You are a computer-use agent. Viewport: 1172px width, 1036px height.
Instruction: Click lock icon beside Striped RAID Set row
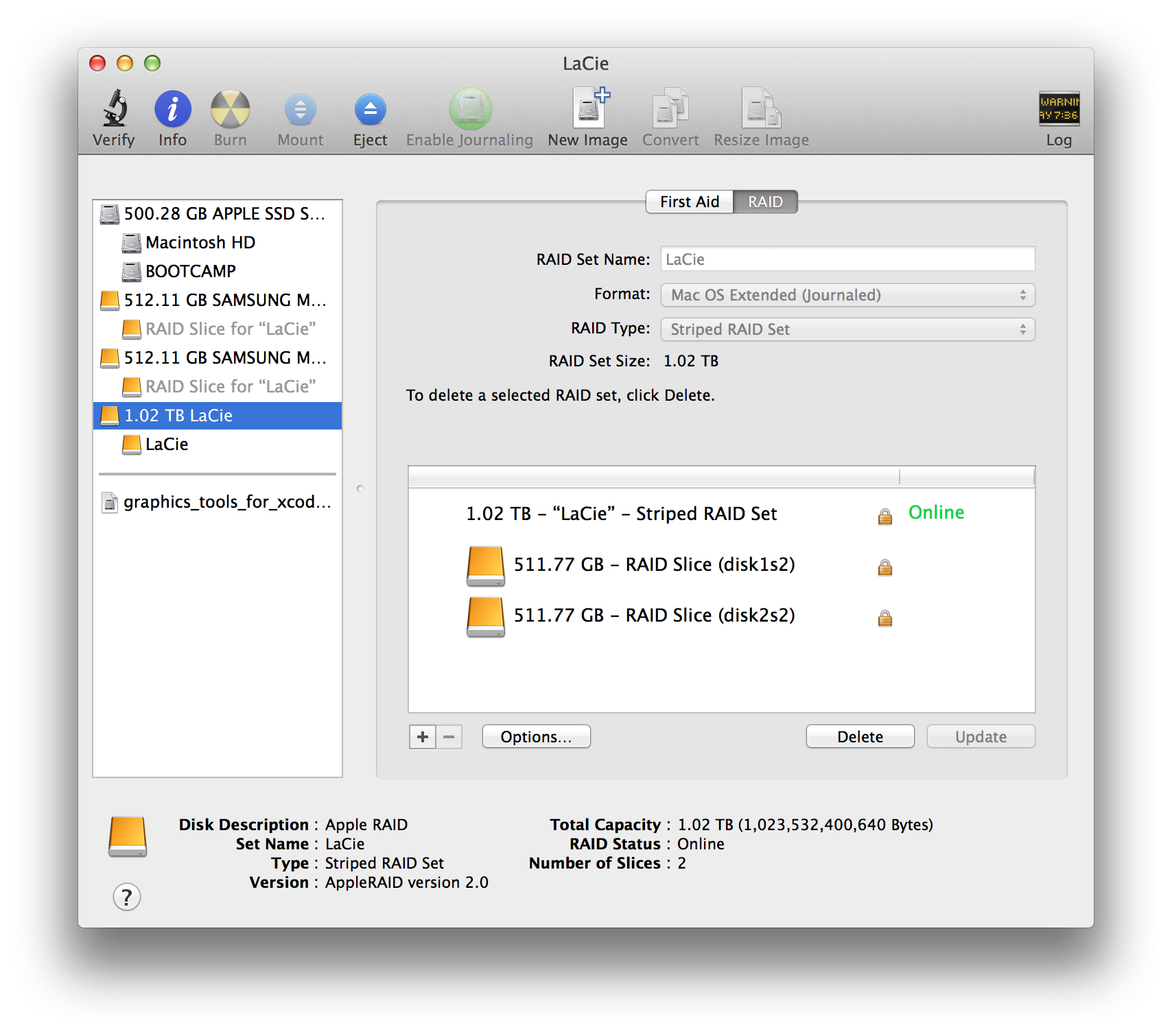(885, 517)
